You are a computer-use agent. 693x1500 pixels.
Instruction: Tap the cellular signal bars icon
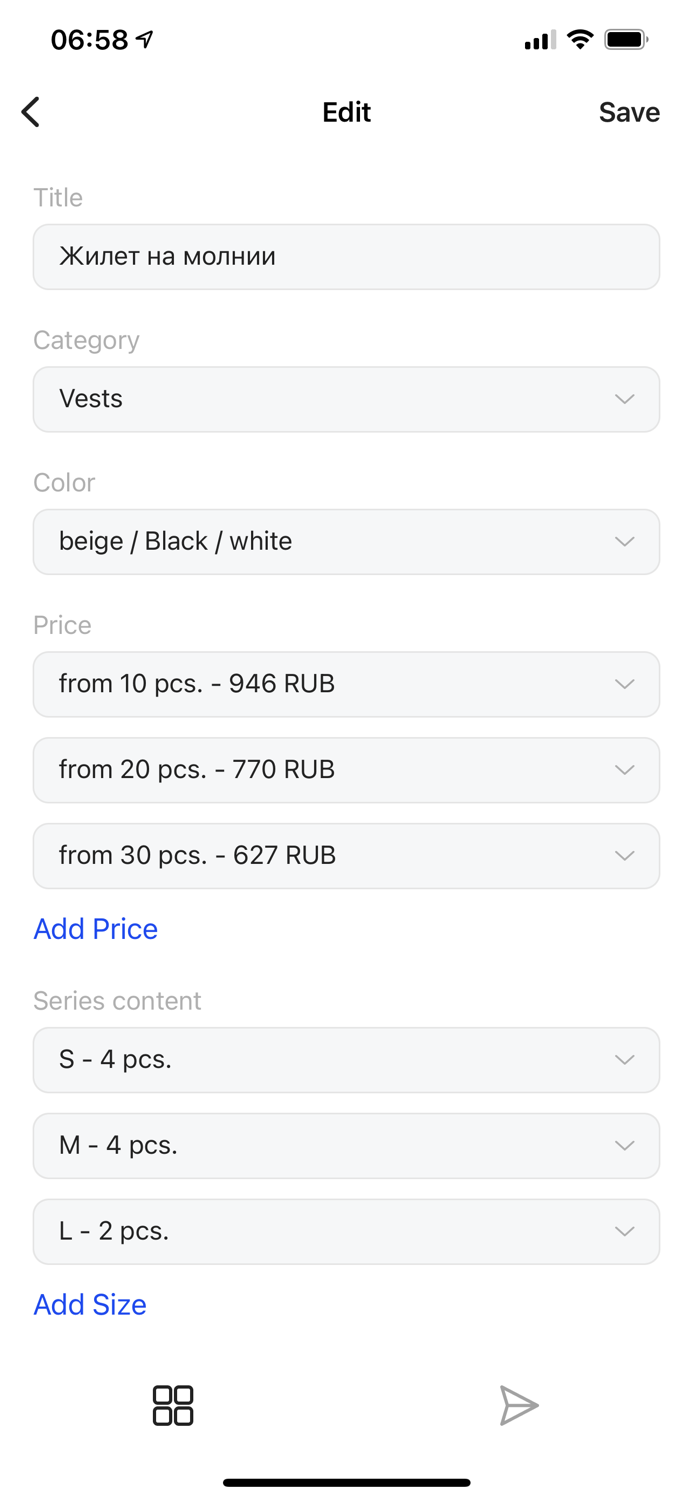[x=539, y=41]
